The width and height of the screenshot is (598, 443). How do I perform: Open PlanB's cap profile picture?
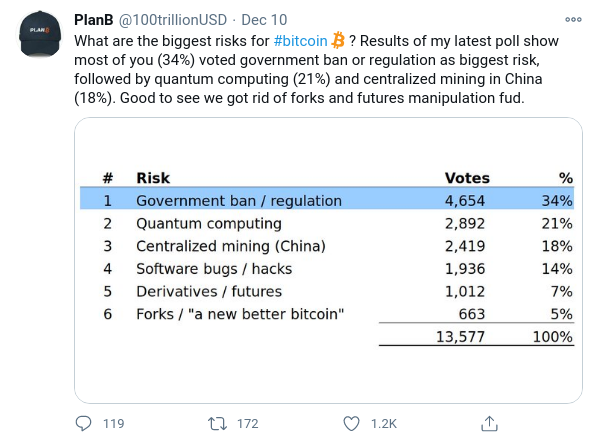tap(40, 34)
